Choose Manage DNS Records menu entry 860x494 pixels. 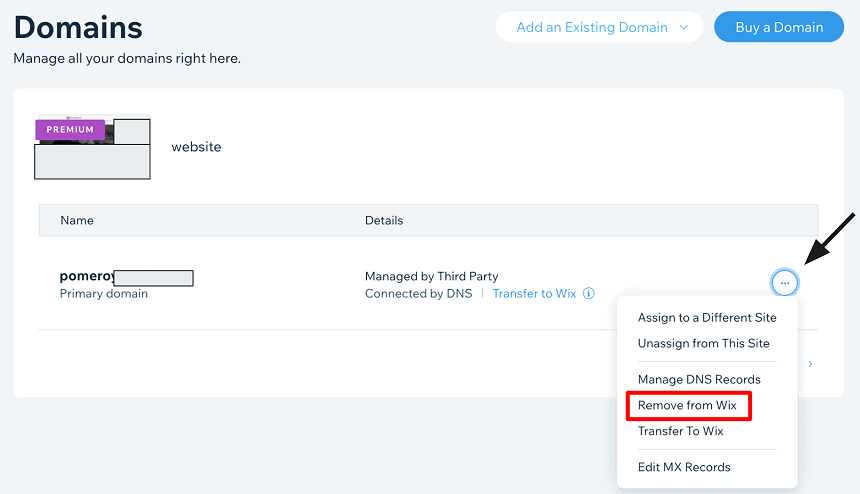click(699, 379)
